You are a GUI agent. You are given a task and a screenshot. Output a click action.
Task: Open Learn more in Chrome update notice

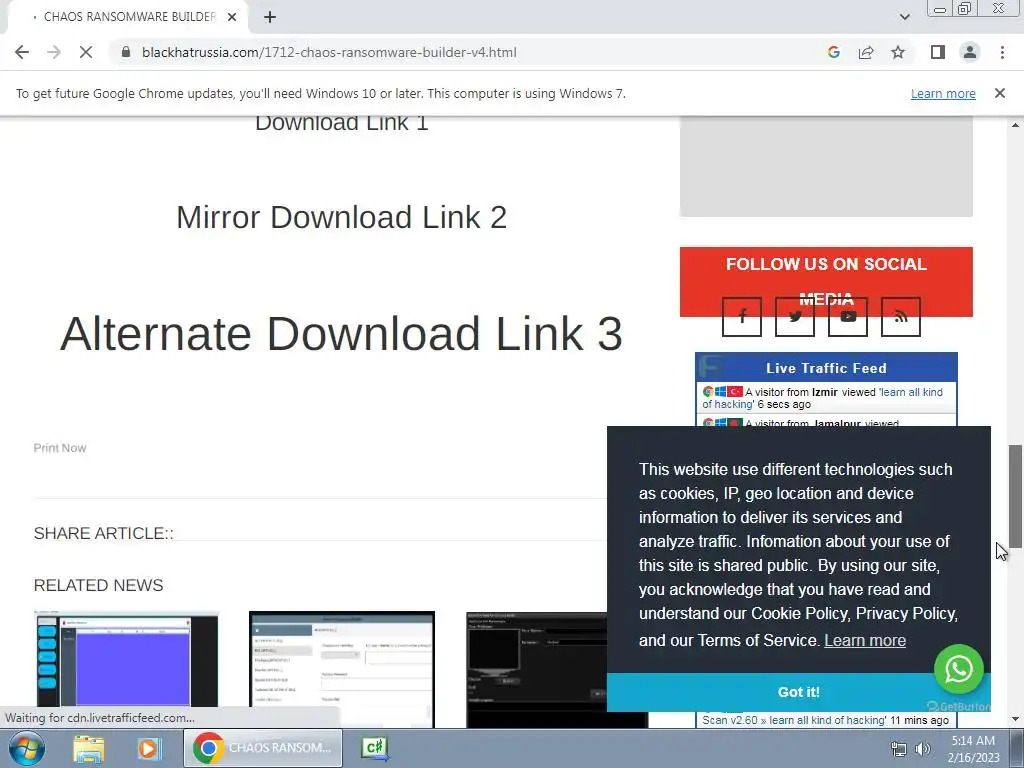pyautogui.click(x=943, y=93)
